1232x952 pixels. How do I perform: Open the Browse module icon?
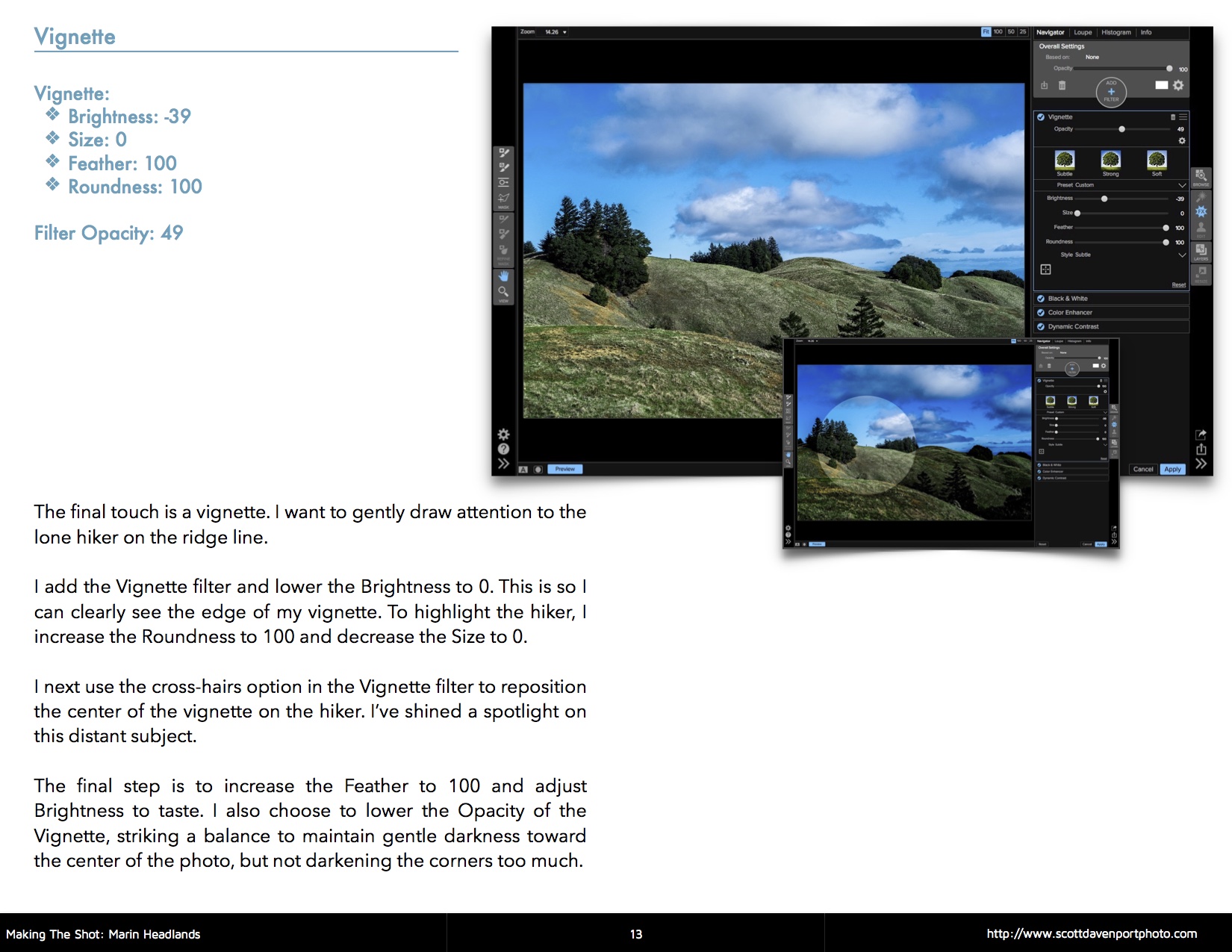point(1201,177)
